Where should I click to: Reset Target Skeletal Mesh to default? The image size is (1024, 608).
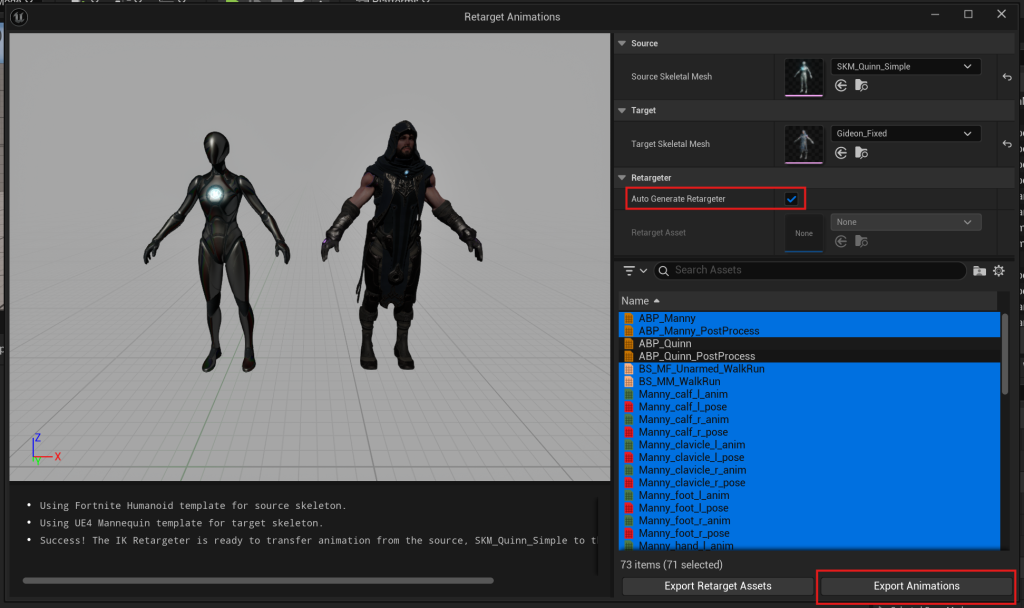click(1007, 144)
